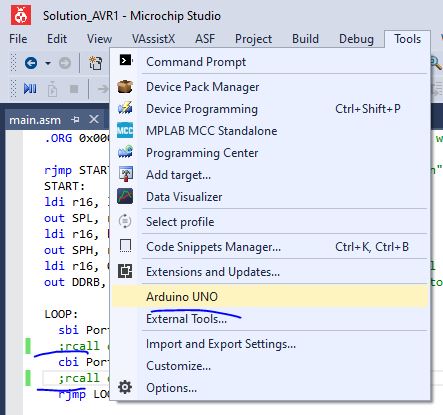Open the View menu
Viewport: 443px width, 415px height.
pos(99,39)
